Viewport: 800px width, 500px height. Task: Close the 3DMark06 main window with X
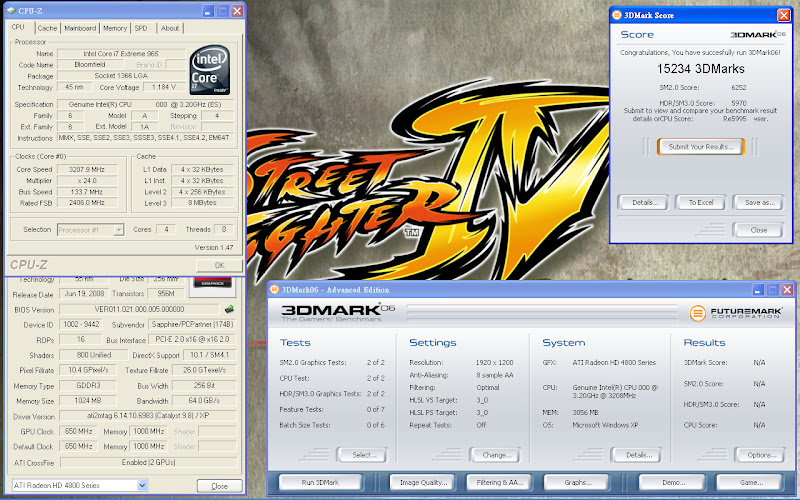tap(787, 290)
